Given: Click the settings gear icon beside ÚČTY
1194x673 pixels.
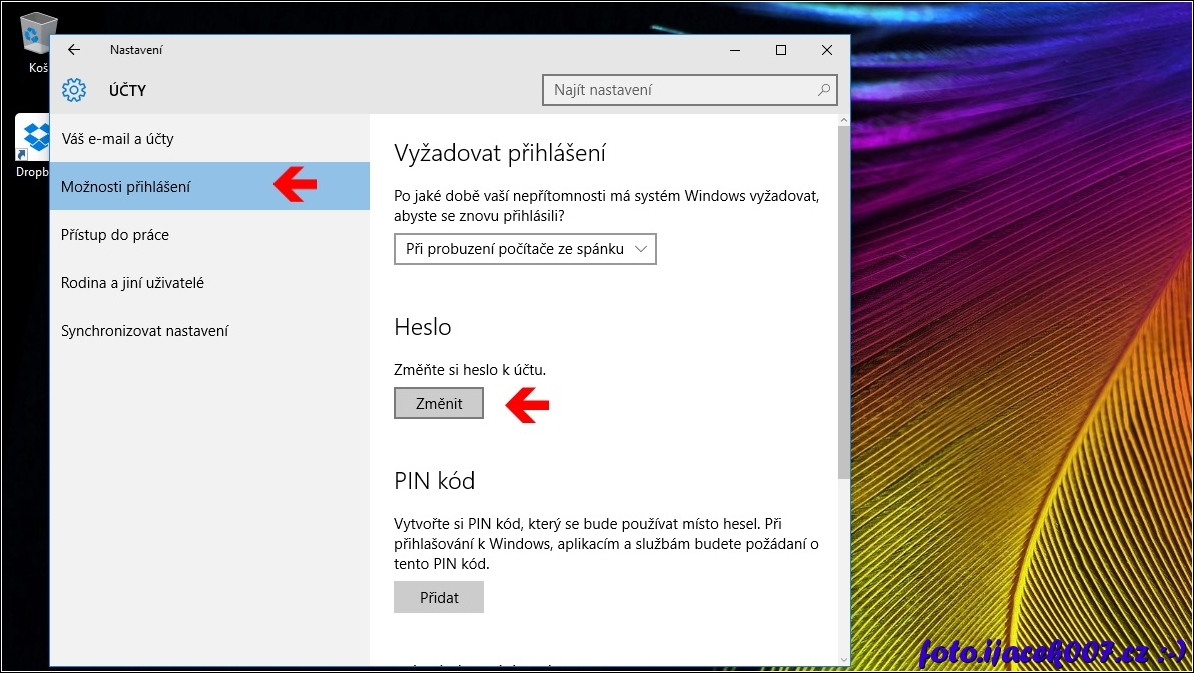Looking at the screenshot, I should [x=74, y=90].
